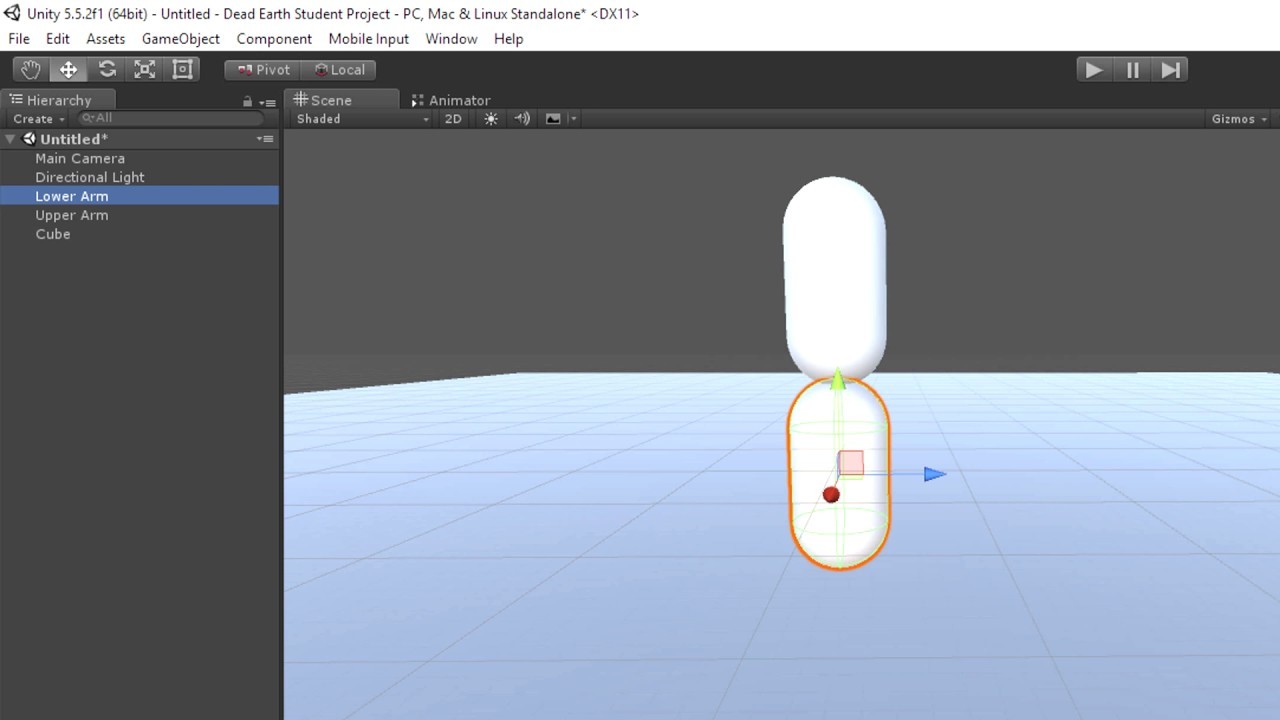Screen dimensions: 1280x720
Task: Open the Gizmos dropdown
Action: [x=1239, y=119]
